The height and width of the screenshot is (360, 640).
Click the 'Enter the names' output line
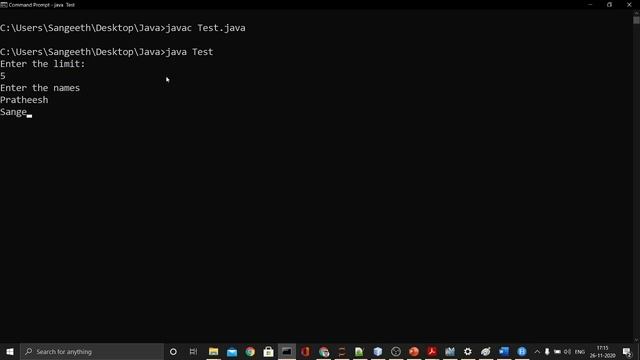40,88
